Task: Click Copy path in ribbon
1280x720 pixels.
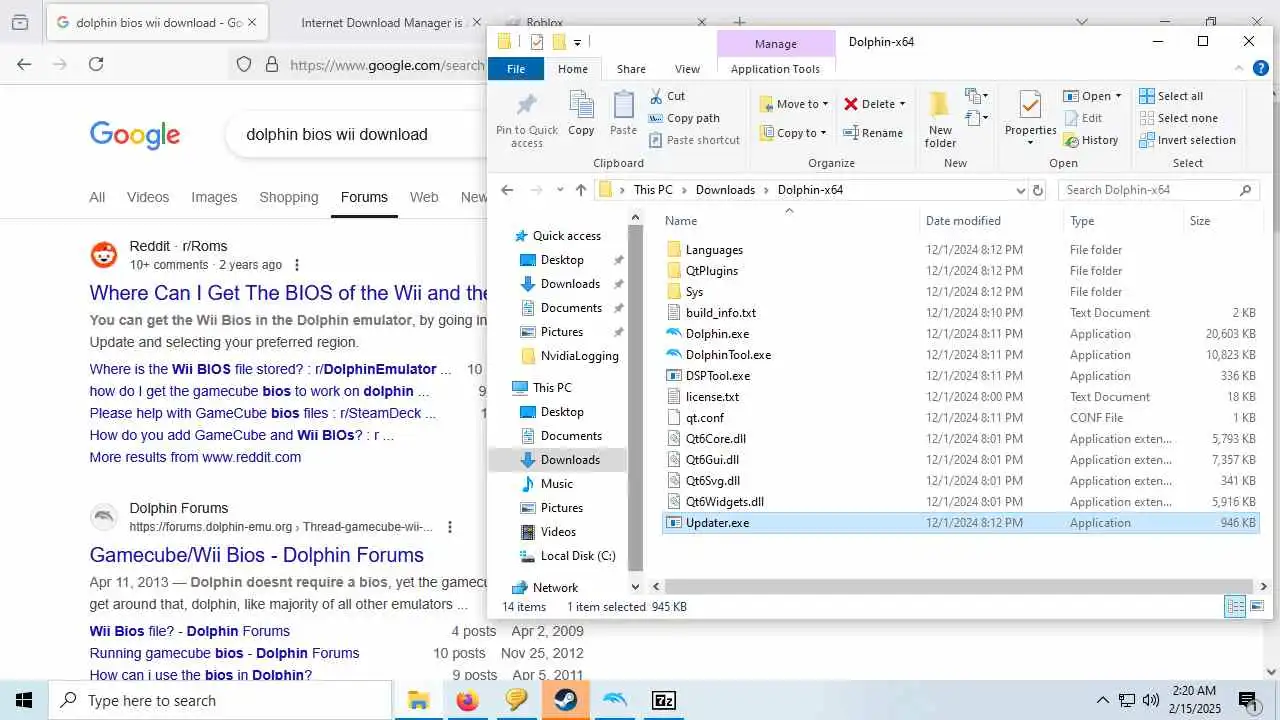Action: click(x=684, y=118)
